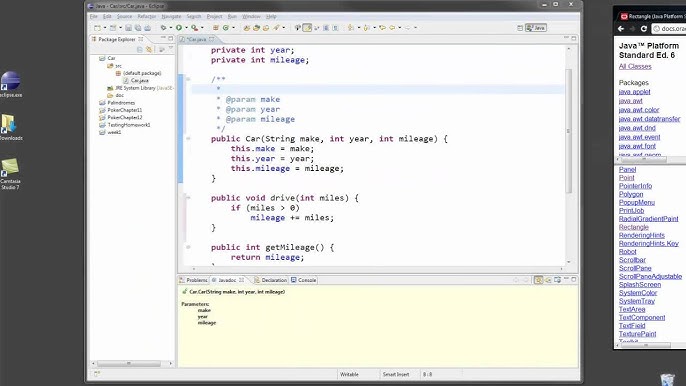This screenshot has width=686, height=386.
Task: Click the New Java Package icon
Action: (x=216, y=28)
